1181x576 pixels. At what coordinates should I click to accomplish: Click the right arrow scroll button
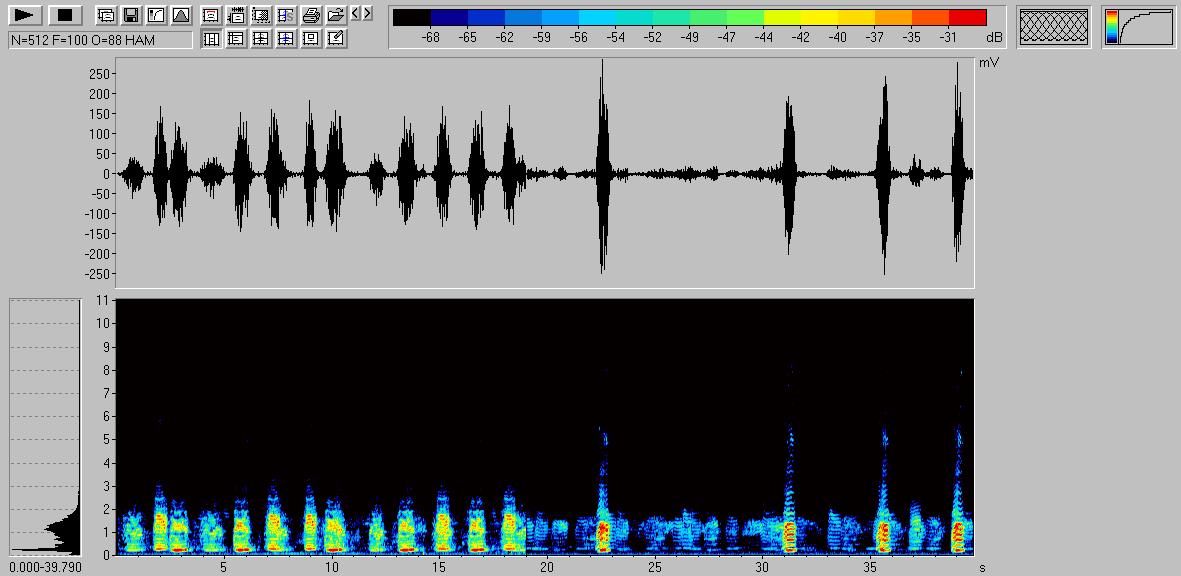tap(368, 13)
